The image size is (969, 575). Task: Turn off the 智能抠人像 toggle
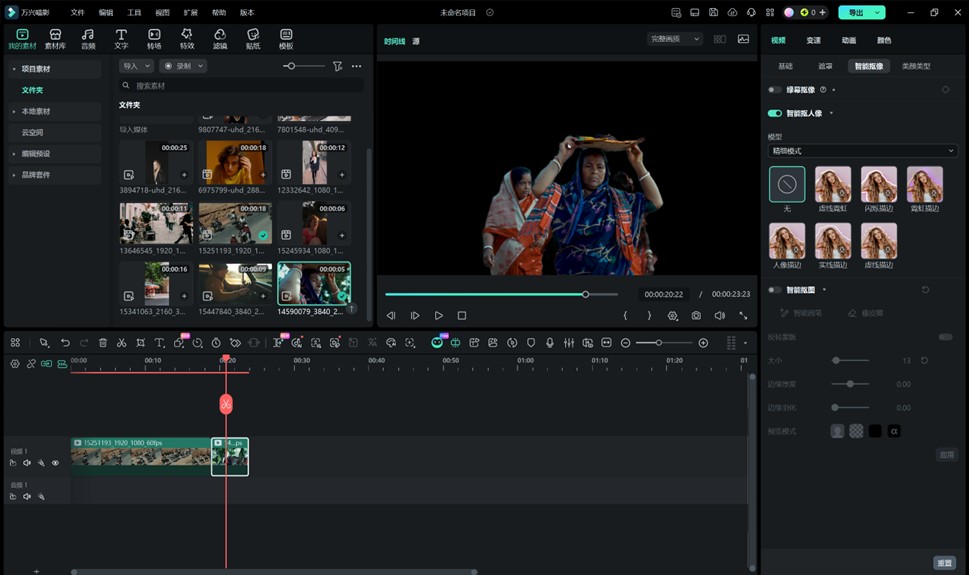774,113
